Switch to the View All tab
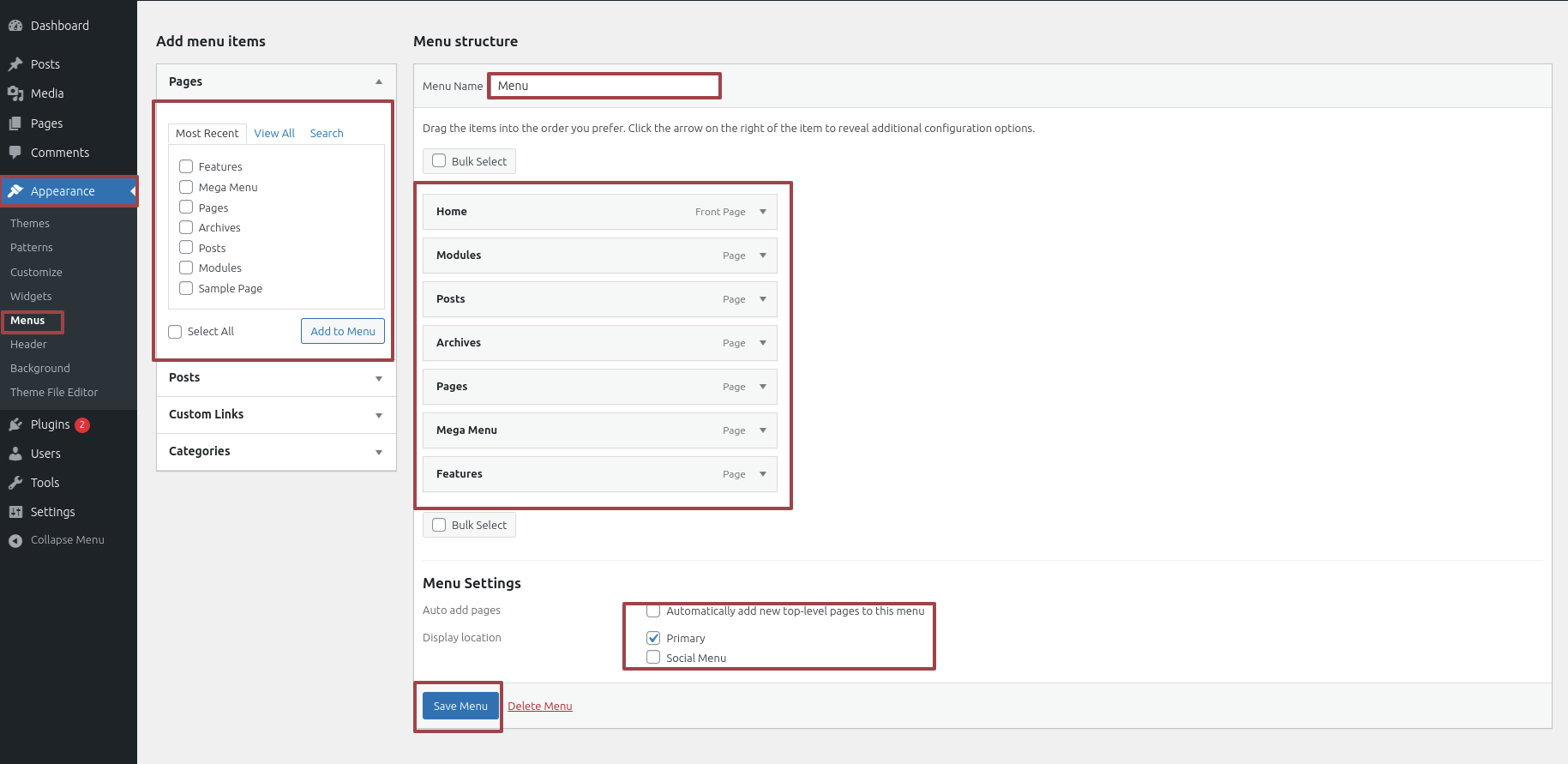 point(274,133)
